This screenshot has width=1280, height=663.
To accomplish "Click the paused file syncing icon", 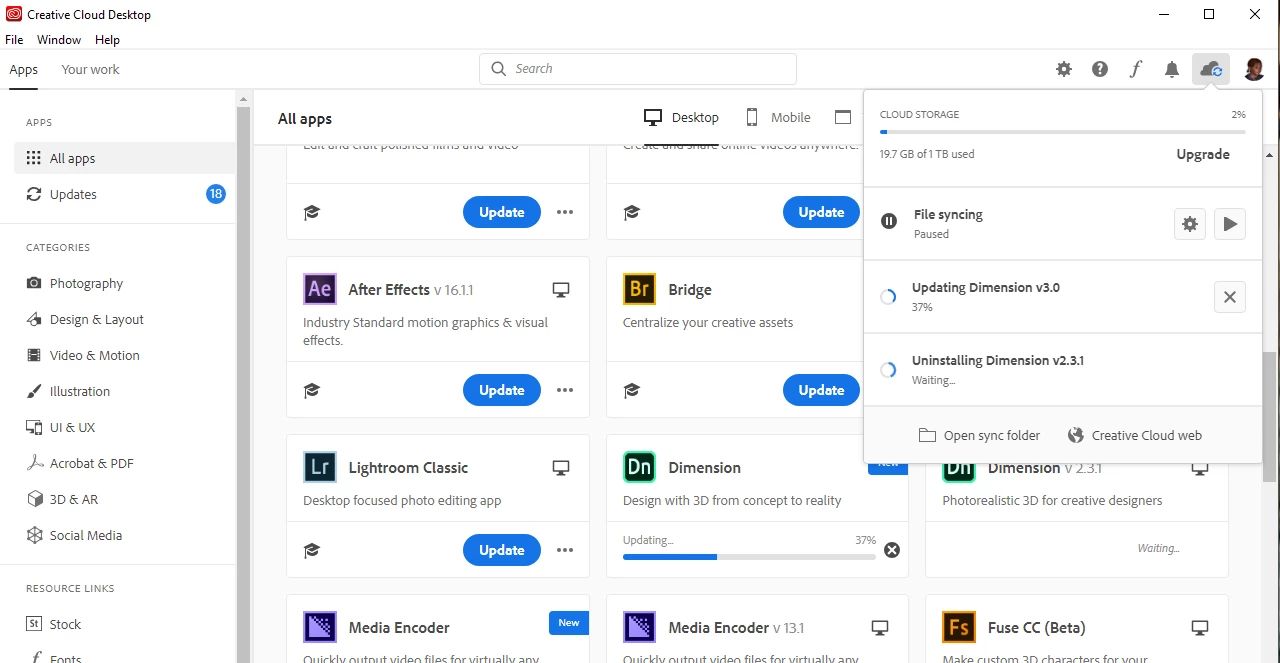I will point(889,221).
